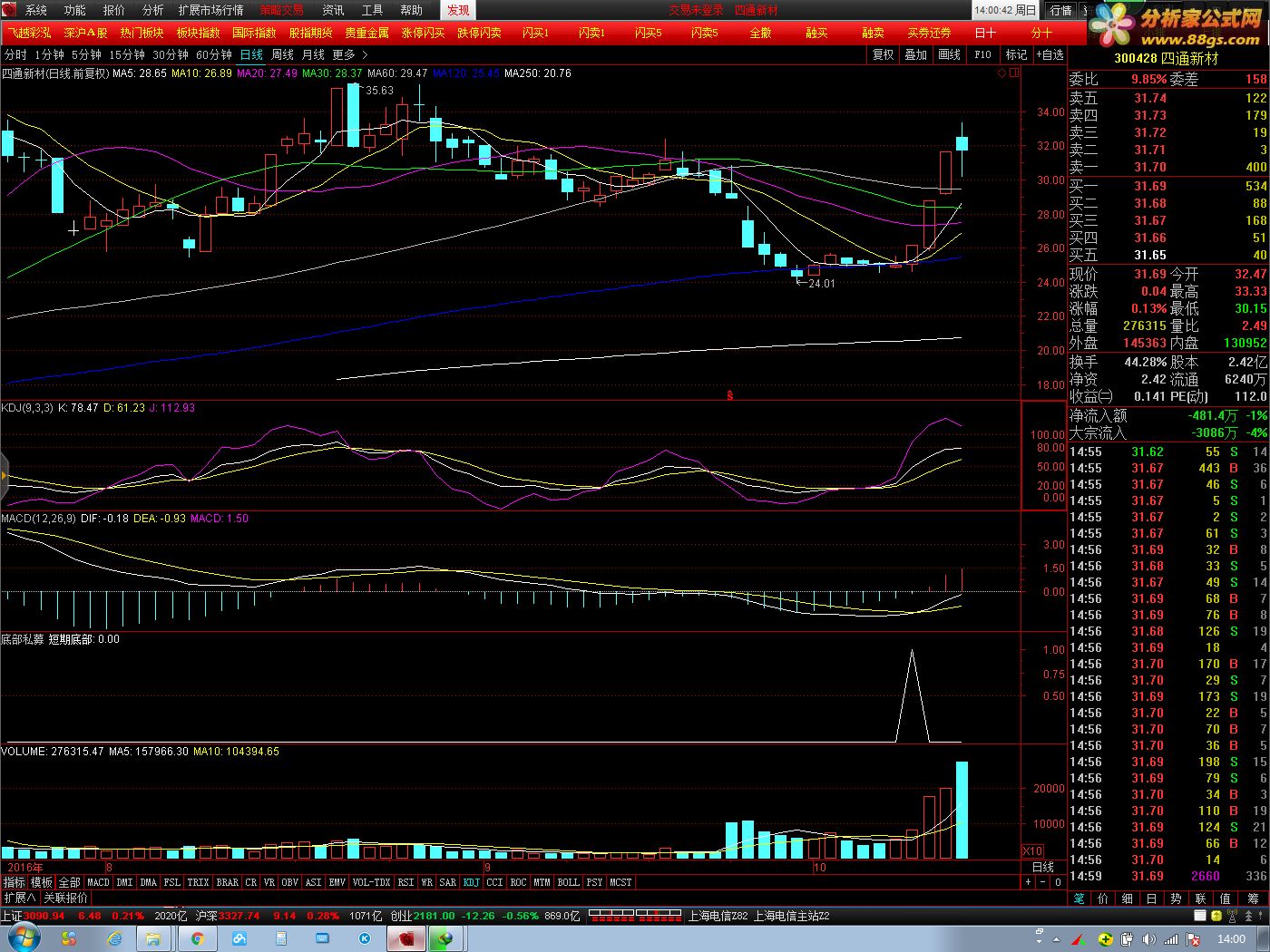Screen dimensions: 1270x952
Task: Select the 价 tab in quote panel
Action: (1103, 899)
